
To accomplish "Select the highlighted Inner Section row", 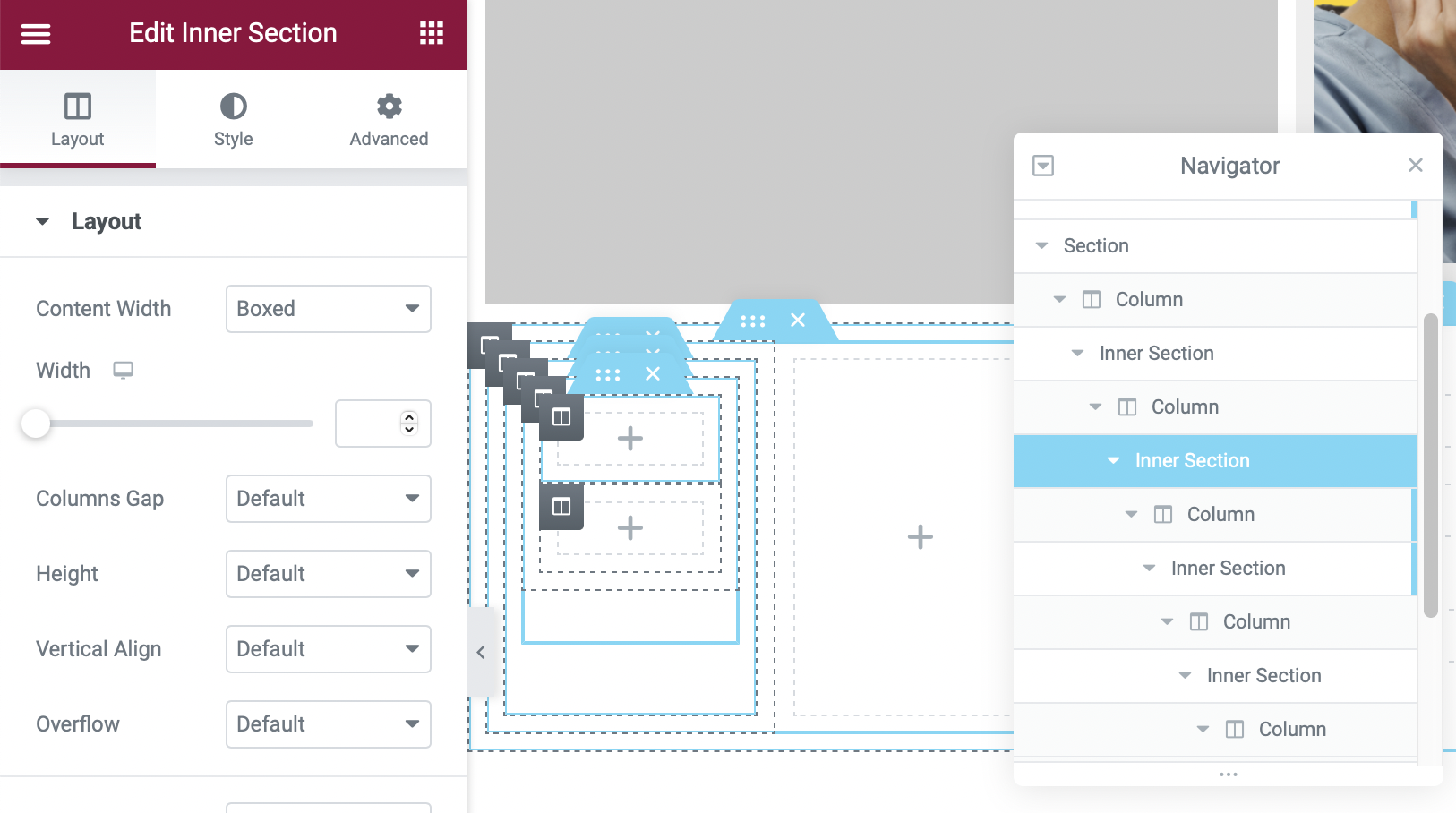I will tap(1215, 461).
